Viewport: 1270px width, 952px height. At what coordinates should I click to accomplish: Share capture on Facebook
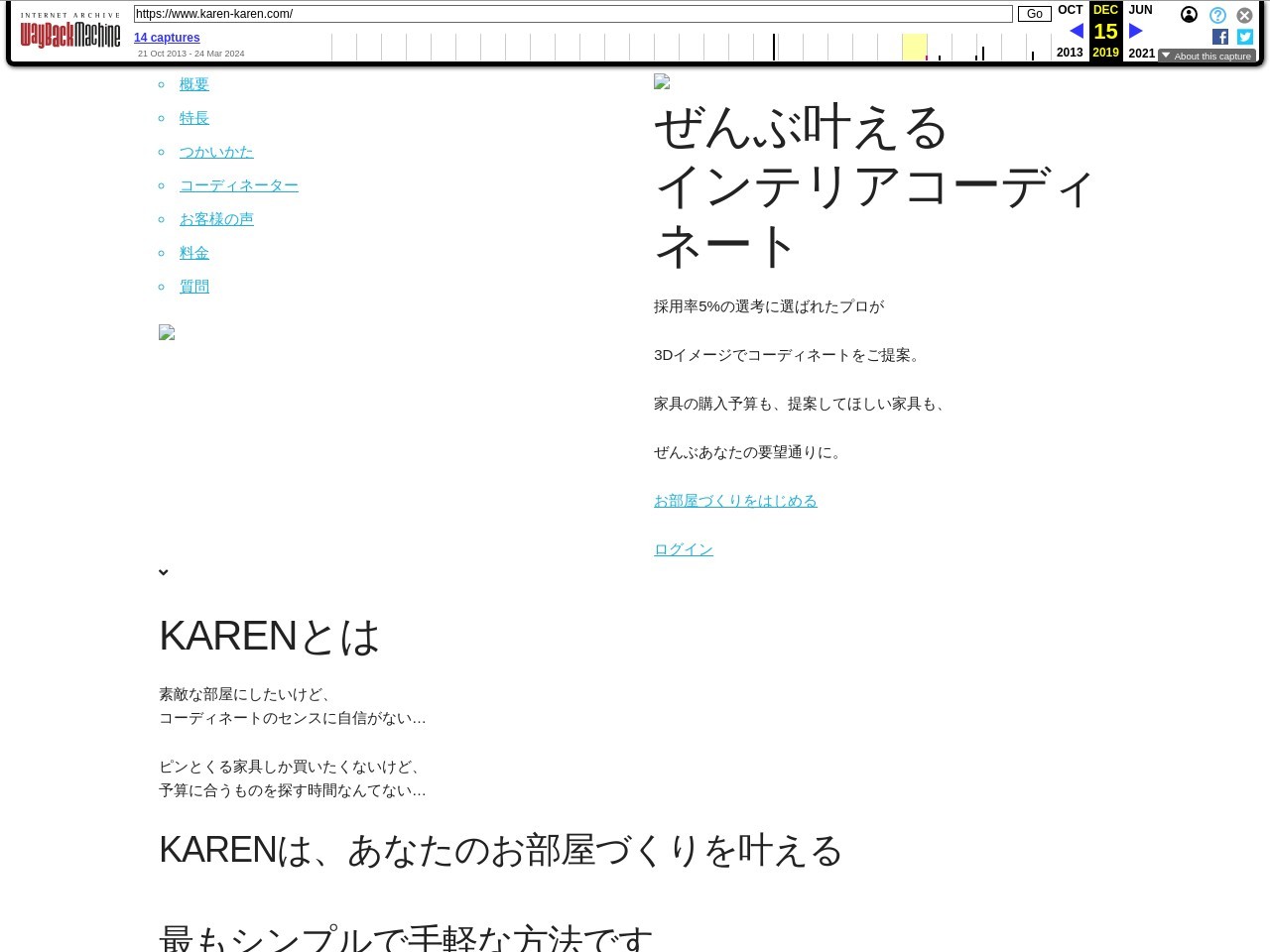pyautogui.click(x=1220, y=37)
